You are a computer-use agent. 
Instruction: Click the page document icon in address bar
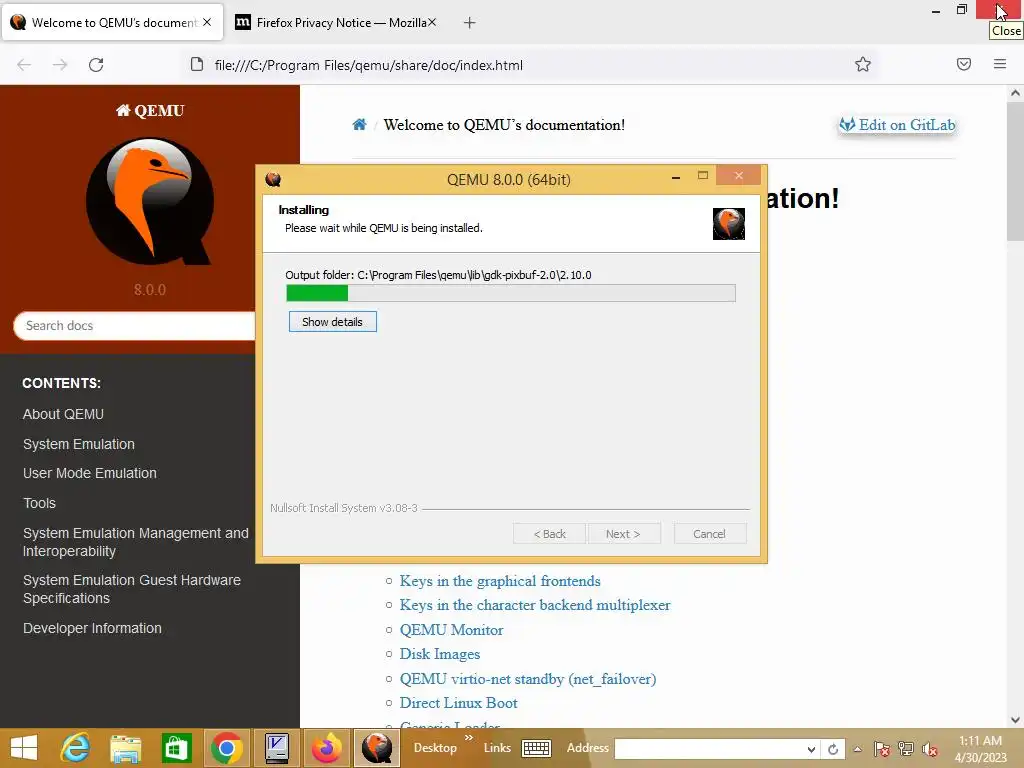tap(197, 64)
